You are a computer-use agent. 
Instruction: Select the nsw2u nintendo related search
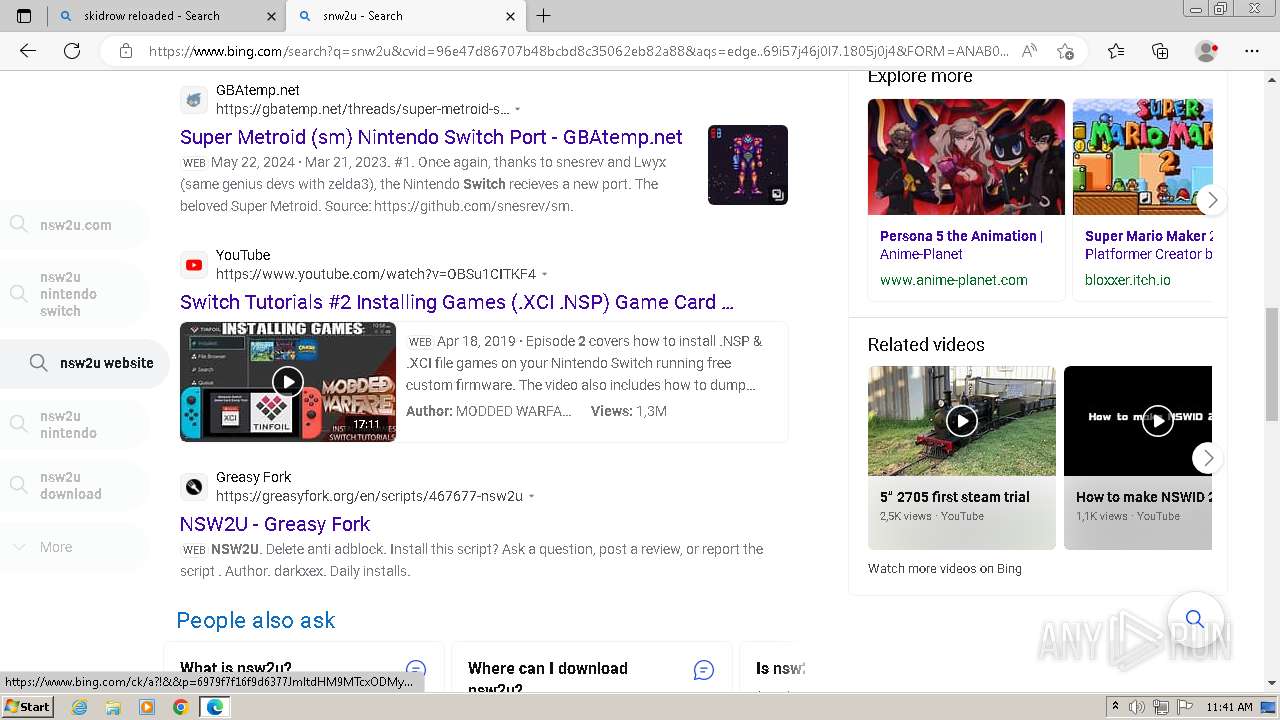pyautogui.click(x=74, y=424)
